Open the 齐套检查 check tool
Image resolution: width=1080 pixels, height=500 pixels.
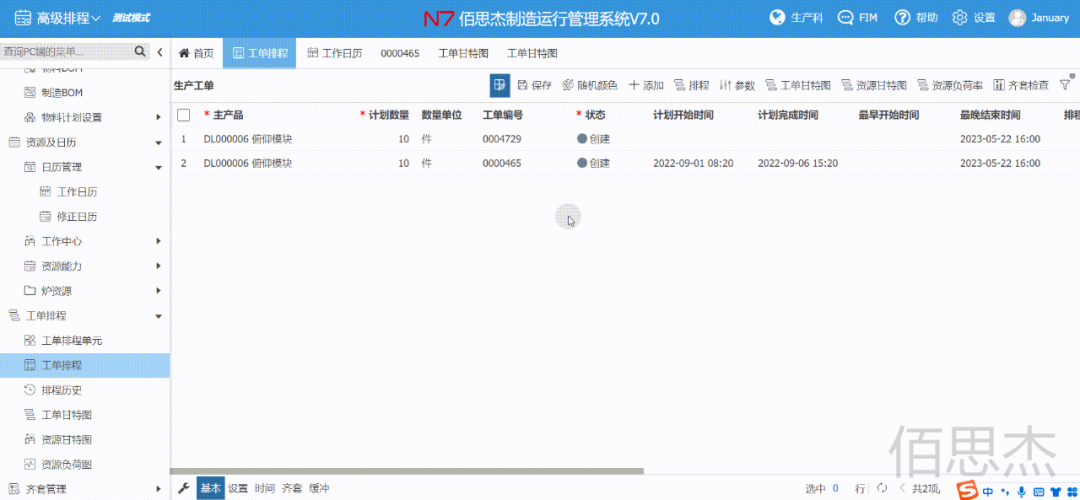click(x=1021, y=86)
